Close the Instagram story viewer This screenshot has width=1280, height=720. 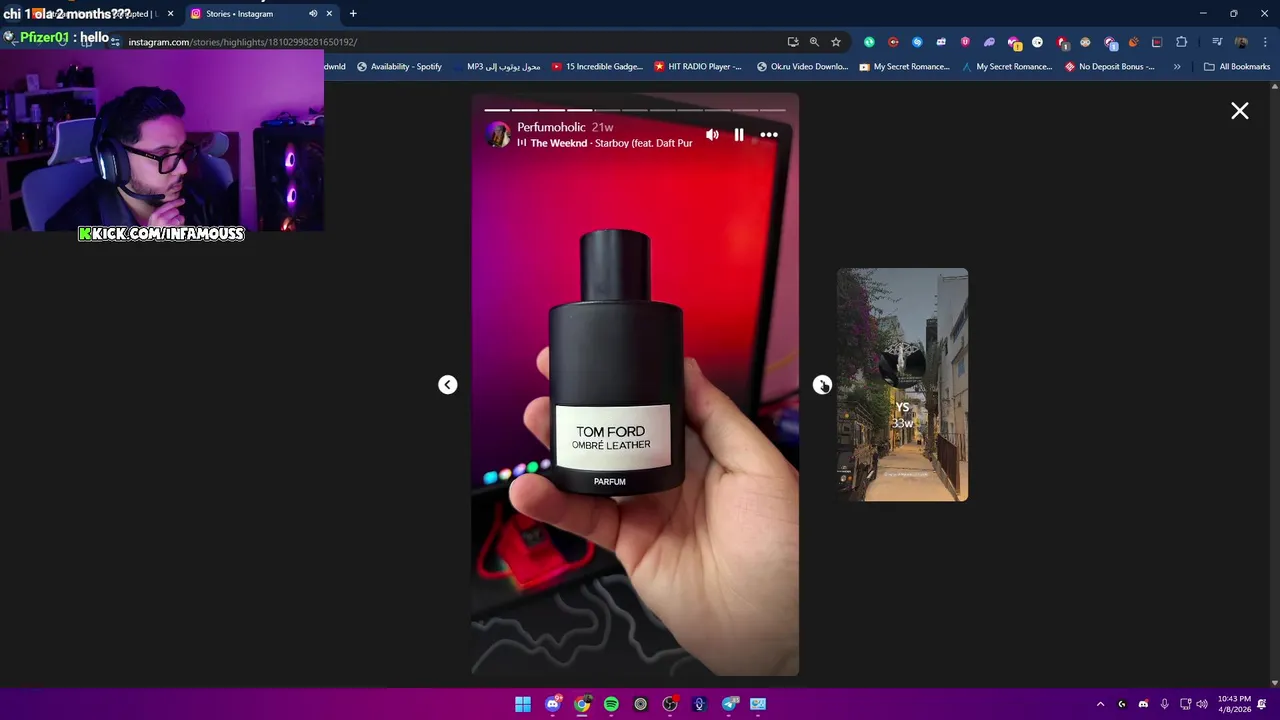click(x=1240, y=111)
